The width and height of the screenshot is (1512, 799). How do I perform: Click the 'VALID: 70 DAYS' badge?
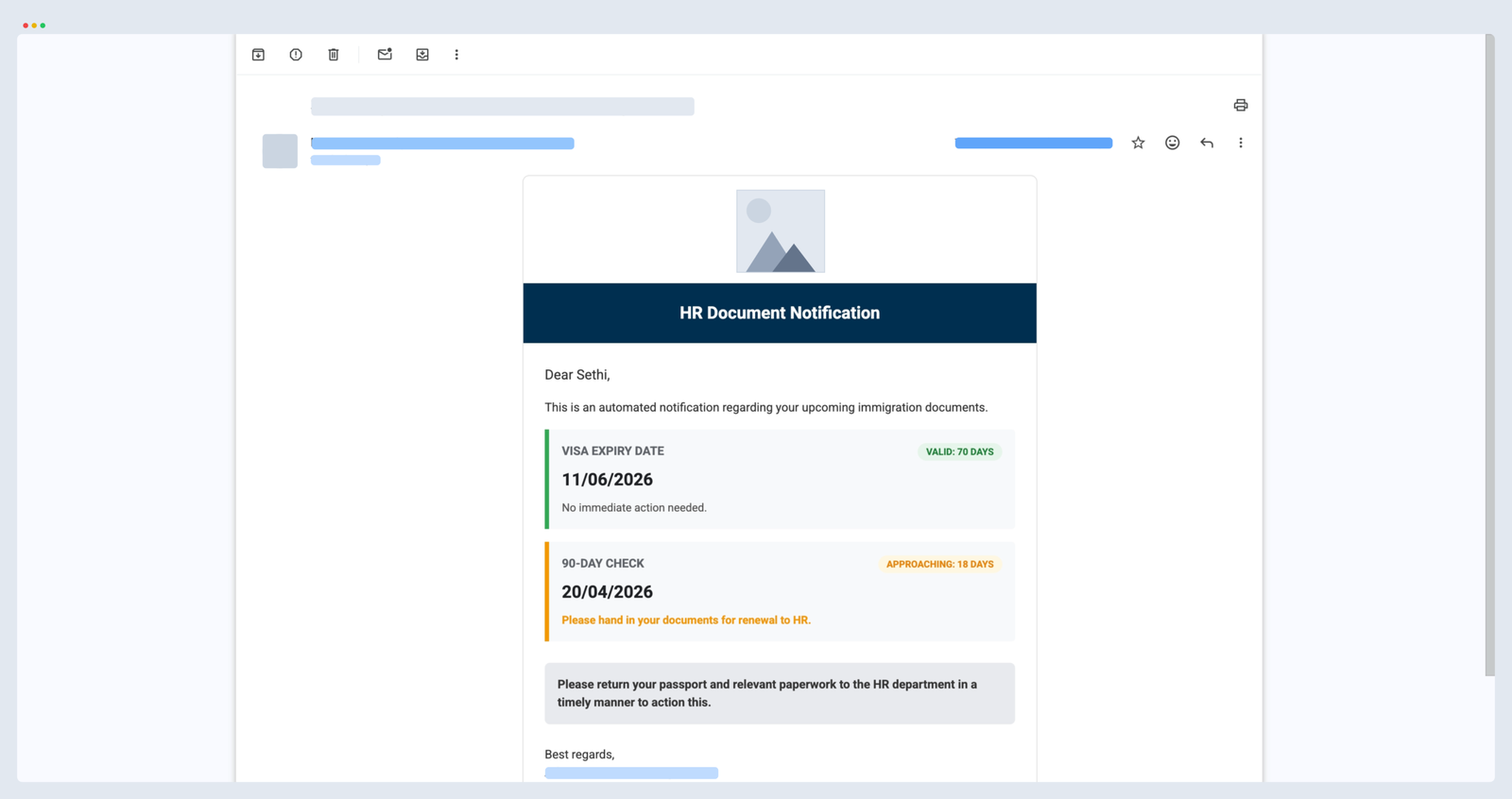[959, 452]
